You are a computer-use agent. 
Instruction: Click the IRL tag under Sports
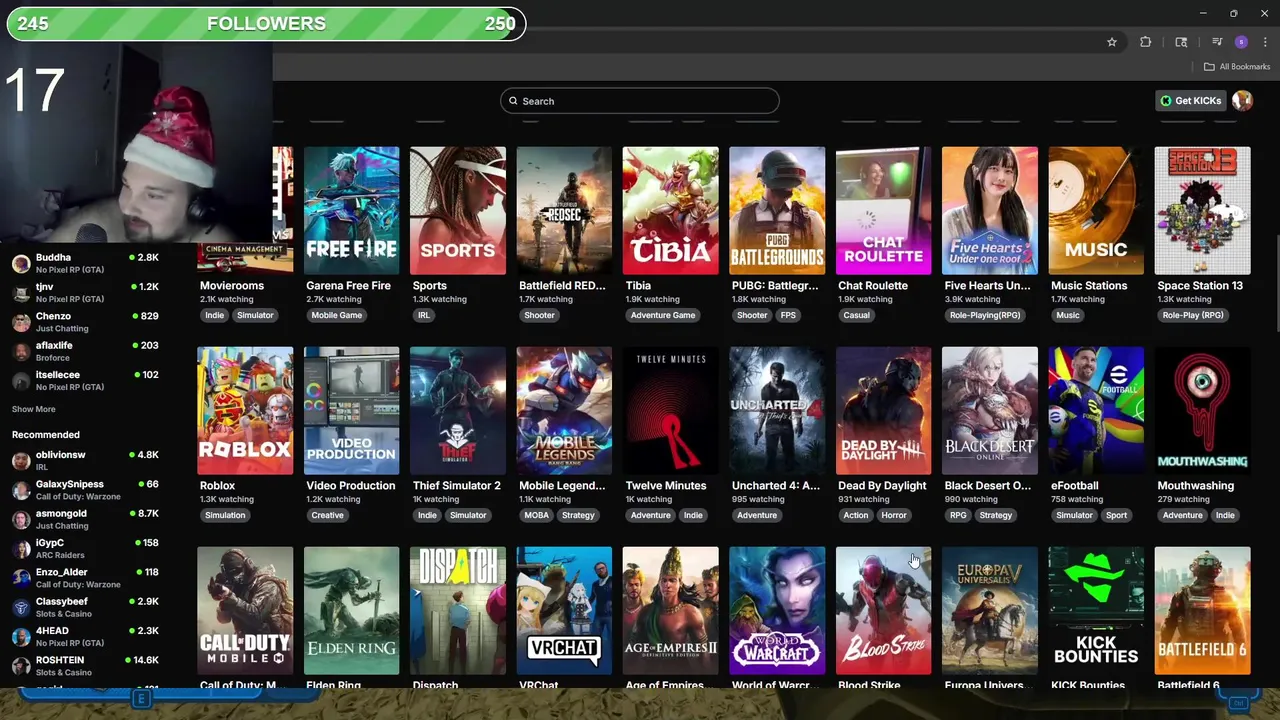[424, 315]
